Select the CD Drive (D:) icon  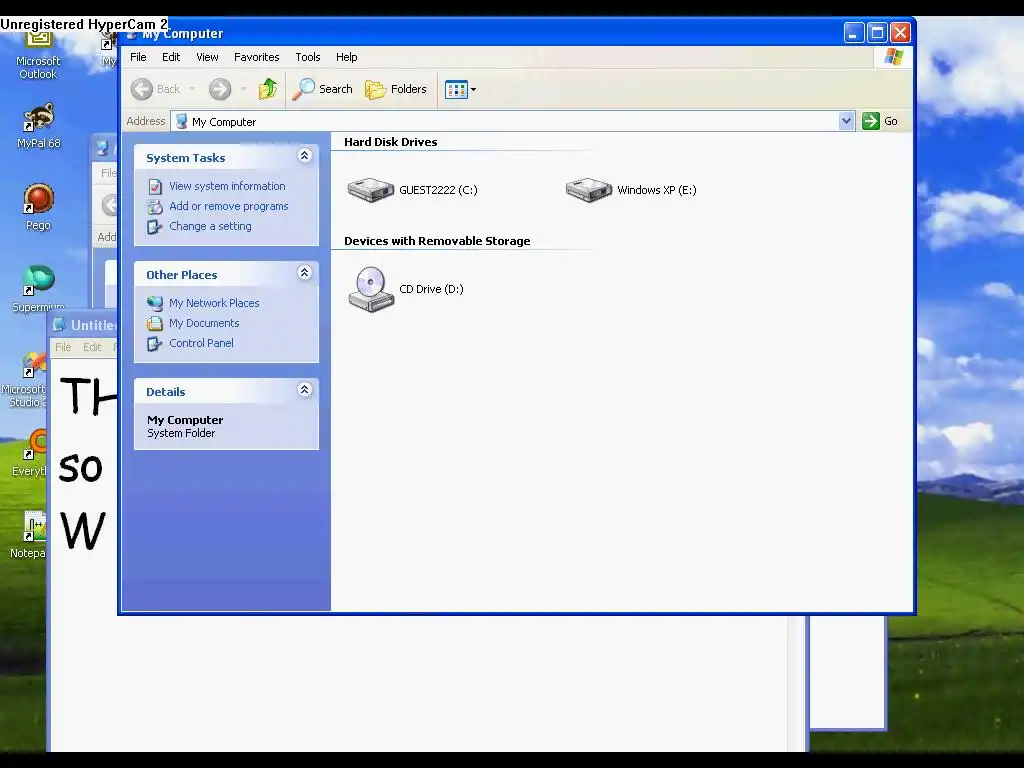(x=371, y=289)
